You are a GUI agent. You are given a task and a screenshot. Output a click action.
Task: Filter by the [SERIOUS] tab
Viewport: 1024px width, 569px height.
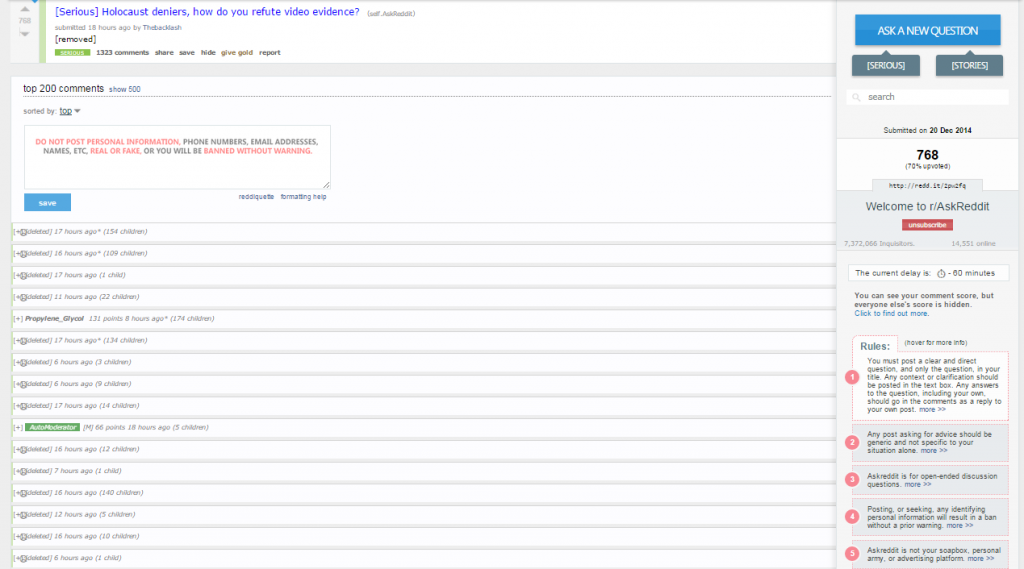click(x=886, y=65)
